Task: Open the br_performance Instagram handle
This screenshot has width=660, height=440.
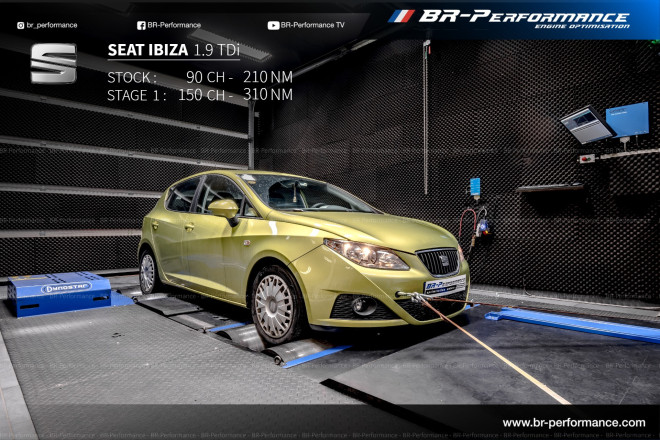Action: click(52, 25)
